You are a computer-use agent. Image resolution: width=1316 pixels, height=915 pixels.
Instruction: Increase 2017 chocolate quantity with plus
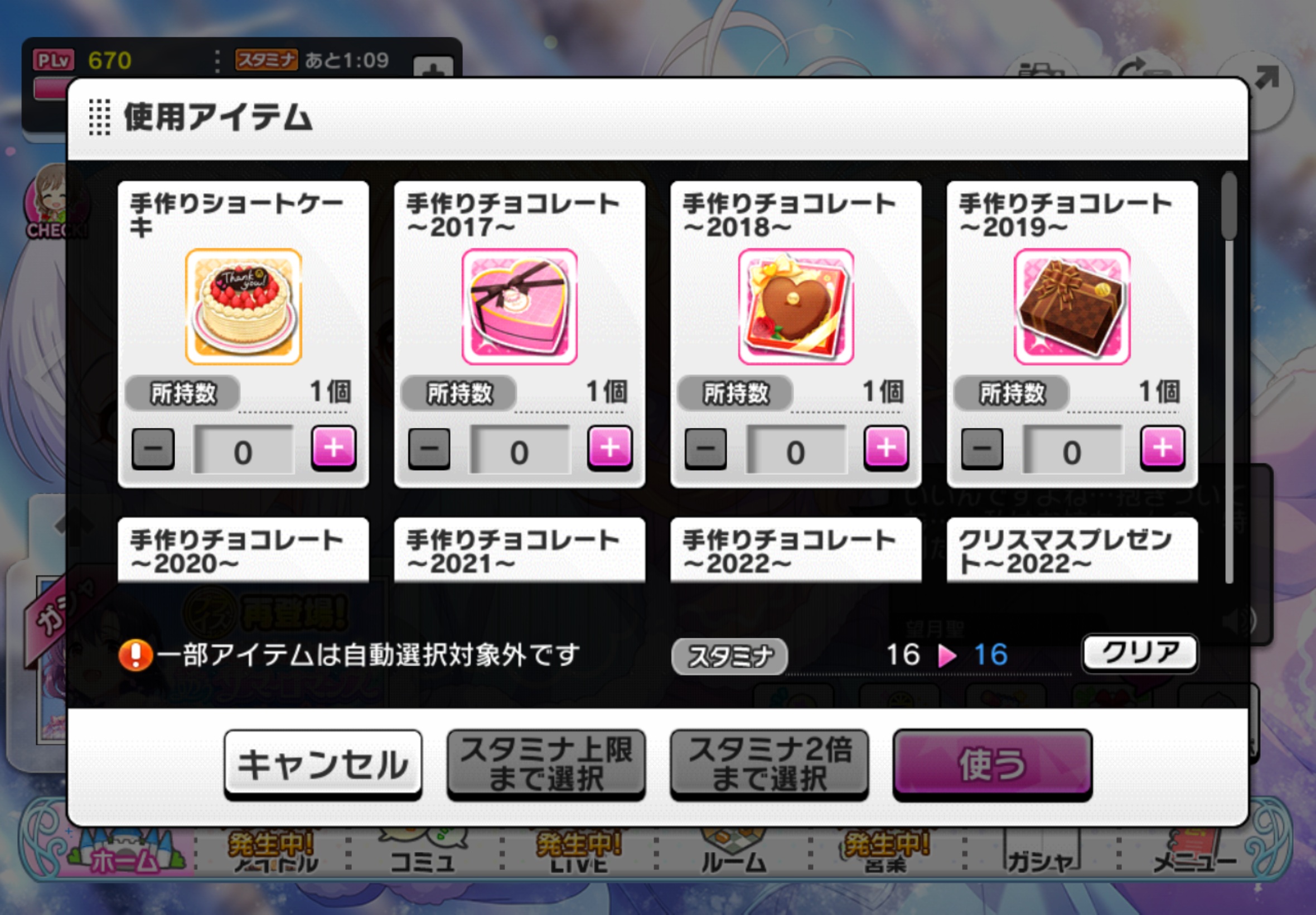tap(609, 449)
